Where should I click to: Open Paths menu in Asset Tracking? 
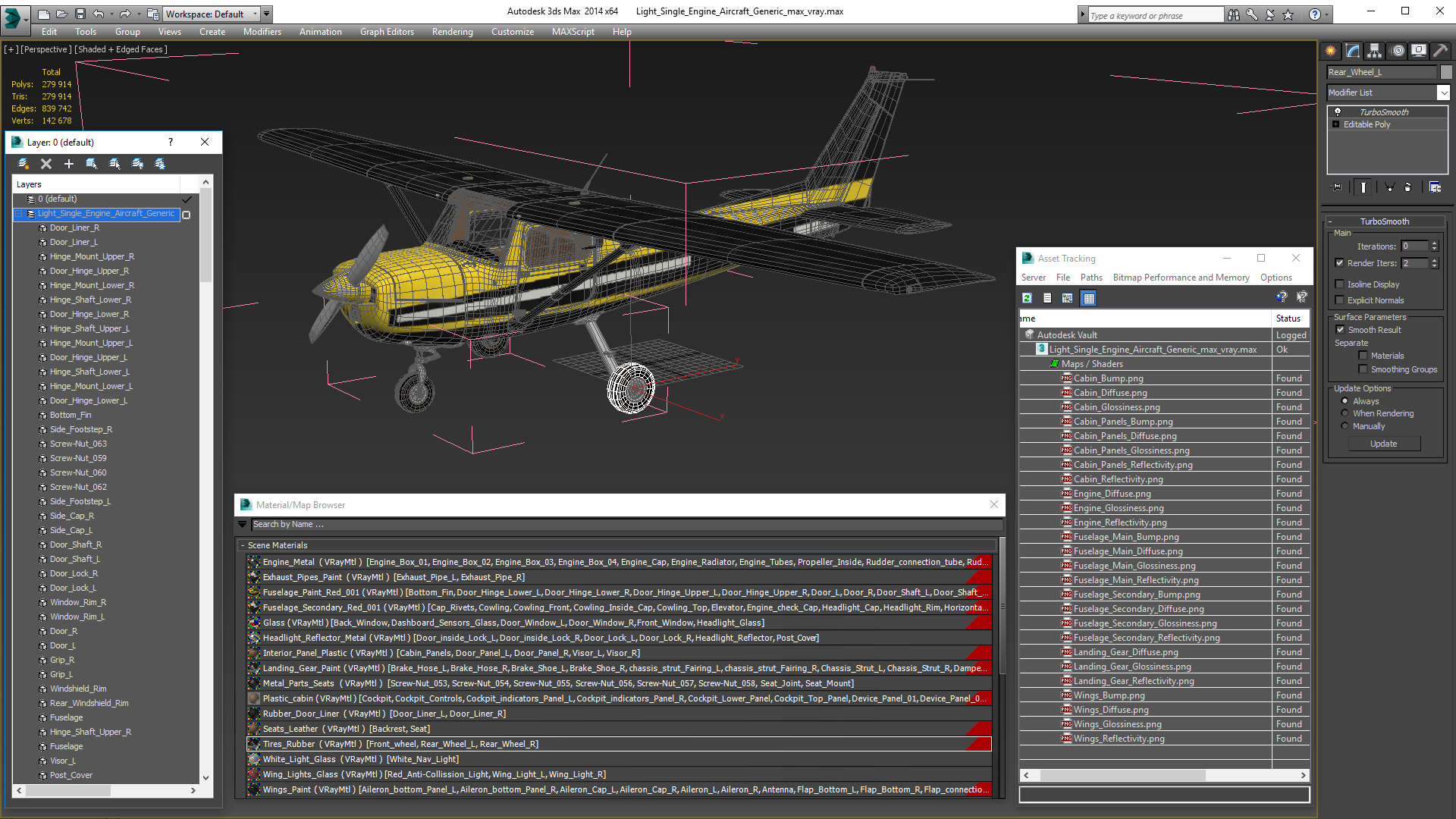coord(1091,278)
